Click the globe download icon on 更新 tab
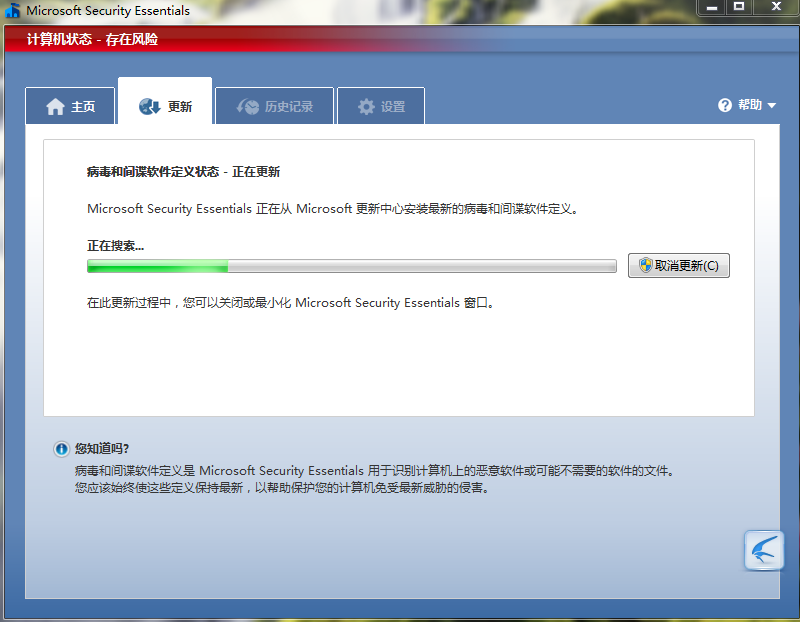Image resolution: width=800 pixels, height=622 pixels. pyautogui.click(x=149, y=107)
